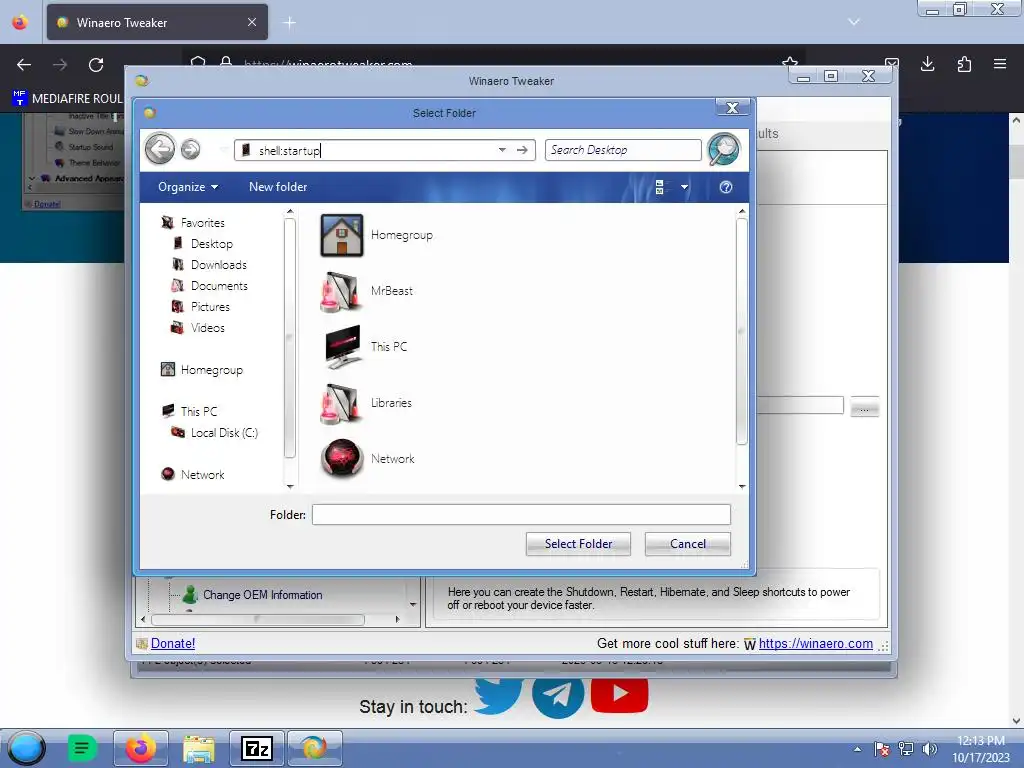
Task: Open a new Firefox tab
Action: [x=289, y=23]
